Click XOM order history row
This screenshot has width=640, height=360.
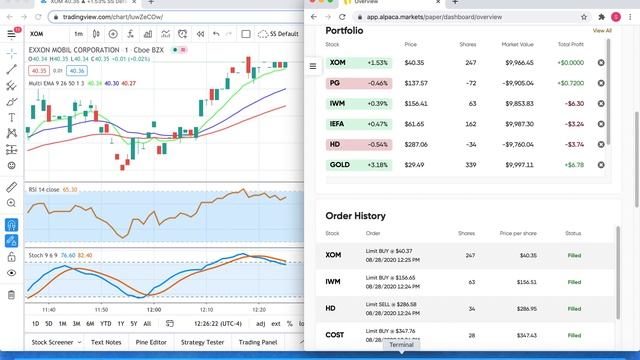click(x=465, y=256)
